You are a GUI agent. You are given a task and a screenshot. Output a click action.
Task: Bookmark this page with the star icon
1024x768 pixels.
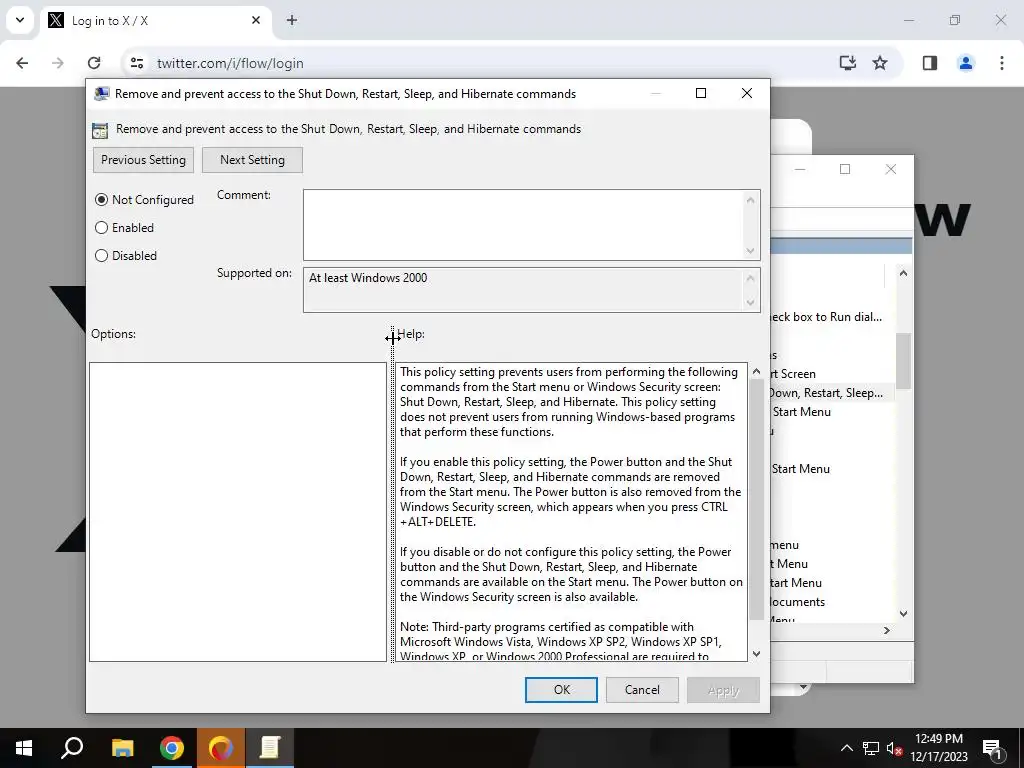[x=880, y=63]
